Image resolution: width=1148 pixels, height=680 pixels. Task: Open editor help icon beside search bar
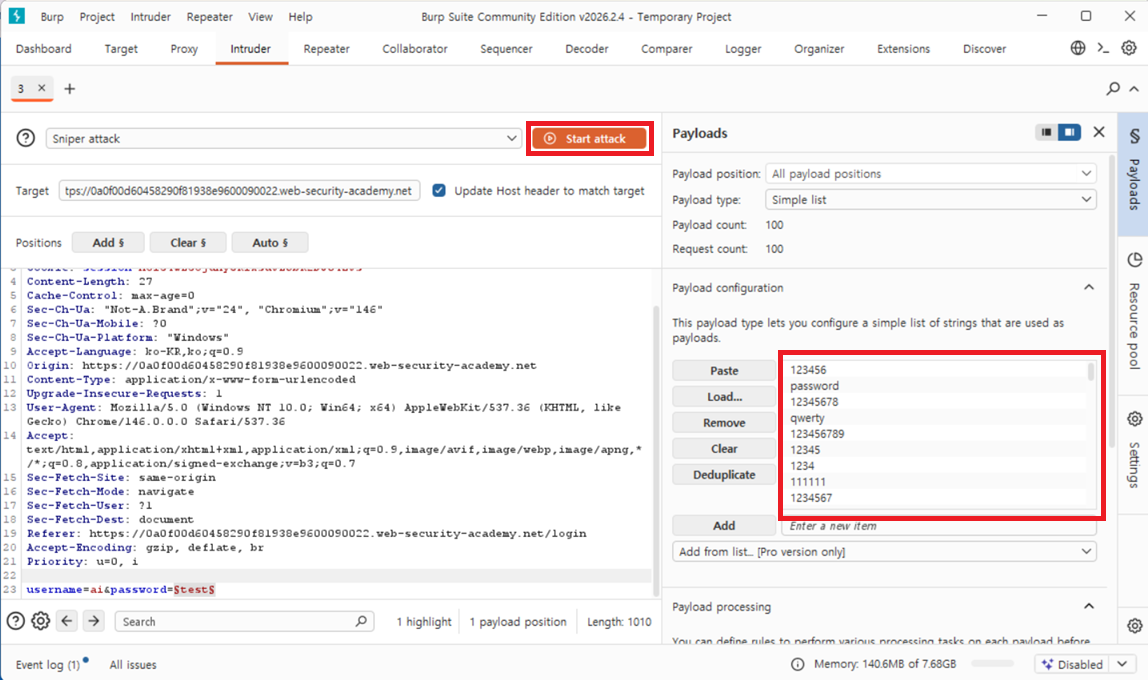15,621
